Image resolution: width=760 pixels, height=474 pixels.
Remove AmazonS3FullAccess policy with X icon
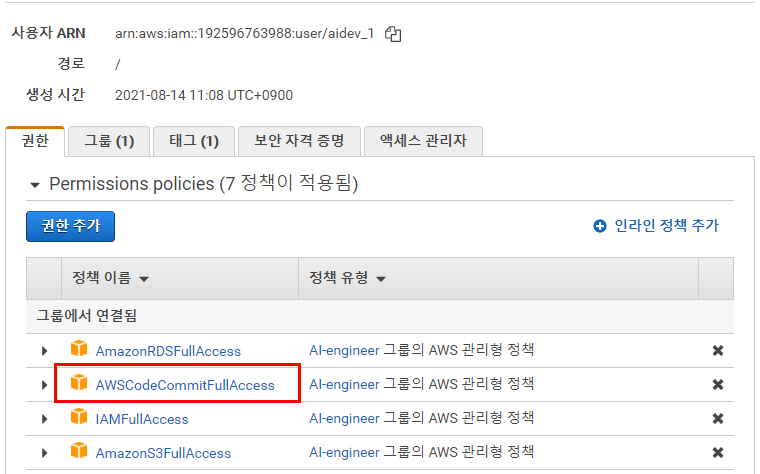pos(718,452)
